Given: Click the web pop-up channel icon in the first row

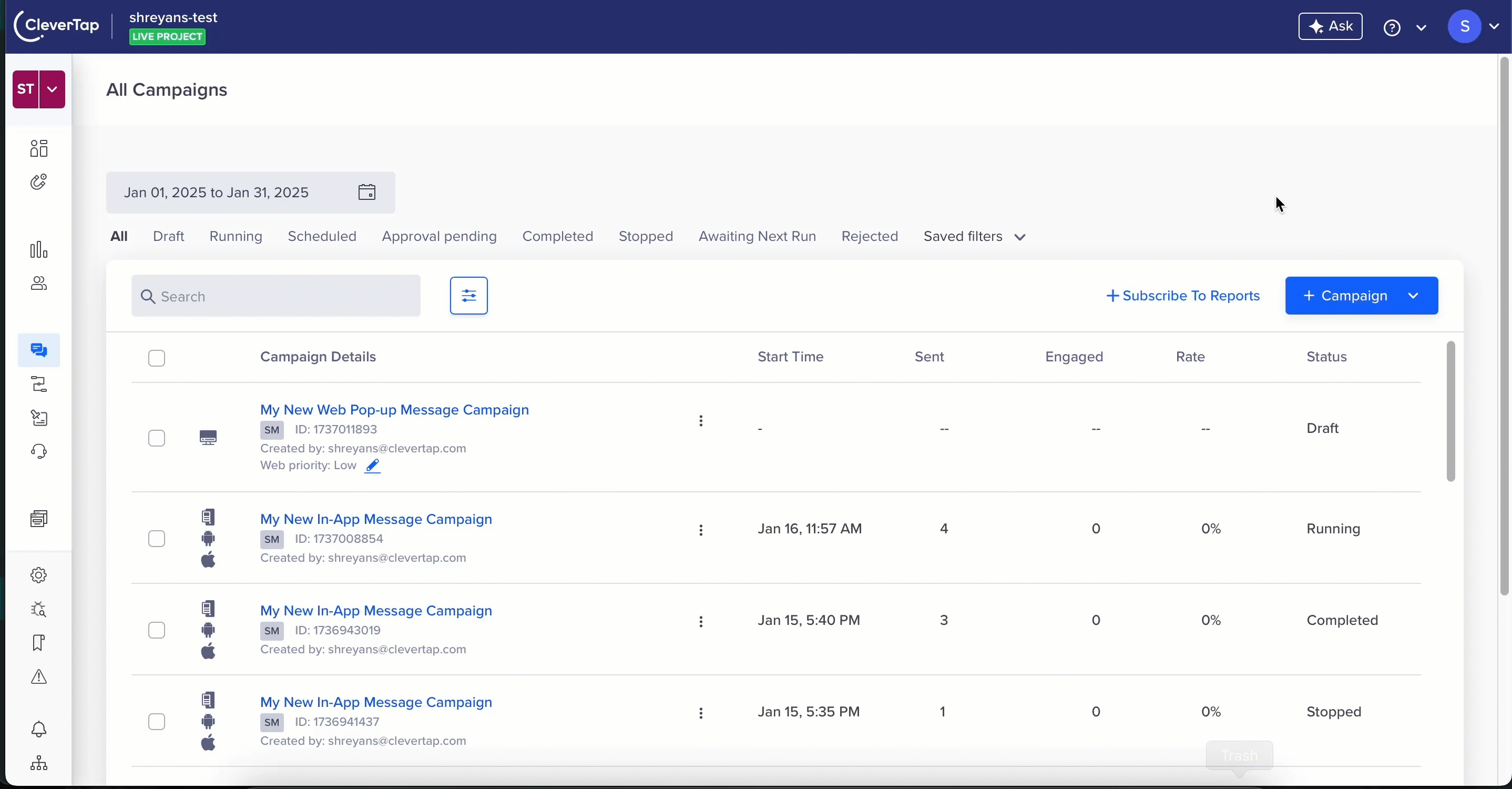Looking at the screenshot, I should coord(208,438).
